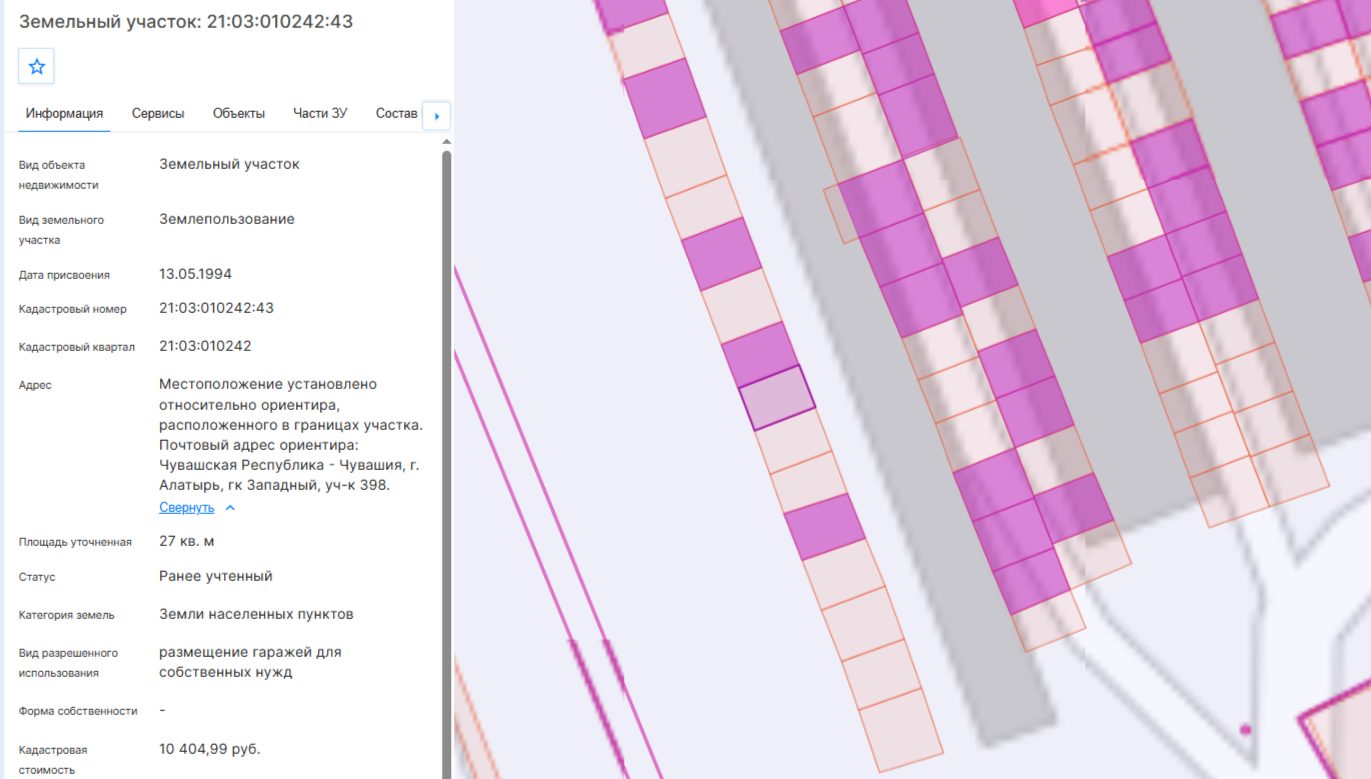
Task: Go to the Информация tab
Action: 64,114
